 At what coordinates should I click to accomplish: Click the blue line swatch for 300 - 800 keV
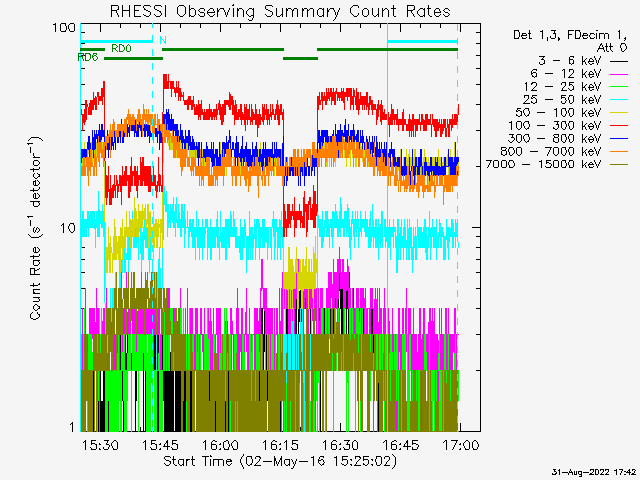[619, 139]
